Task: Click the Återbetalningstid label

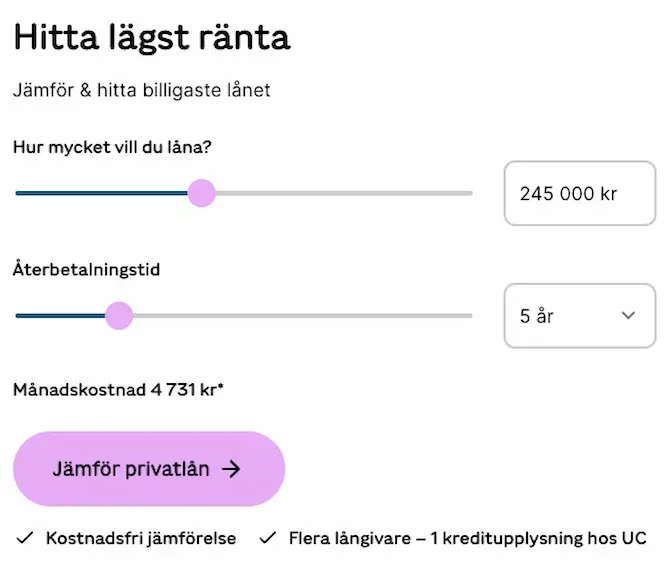Action: coord(87,269)
